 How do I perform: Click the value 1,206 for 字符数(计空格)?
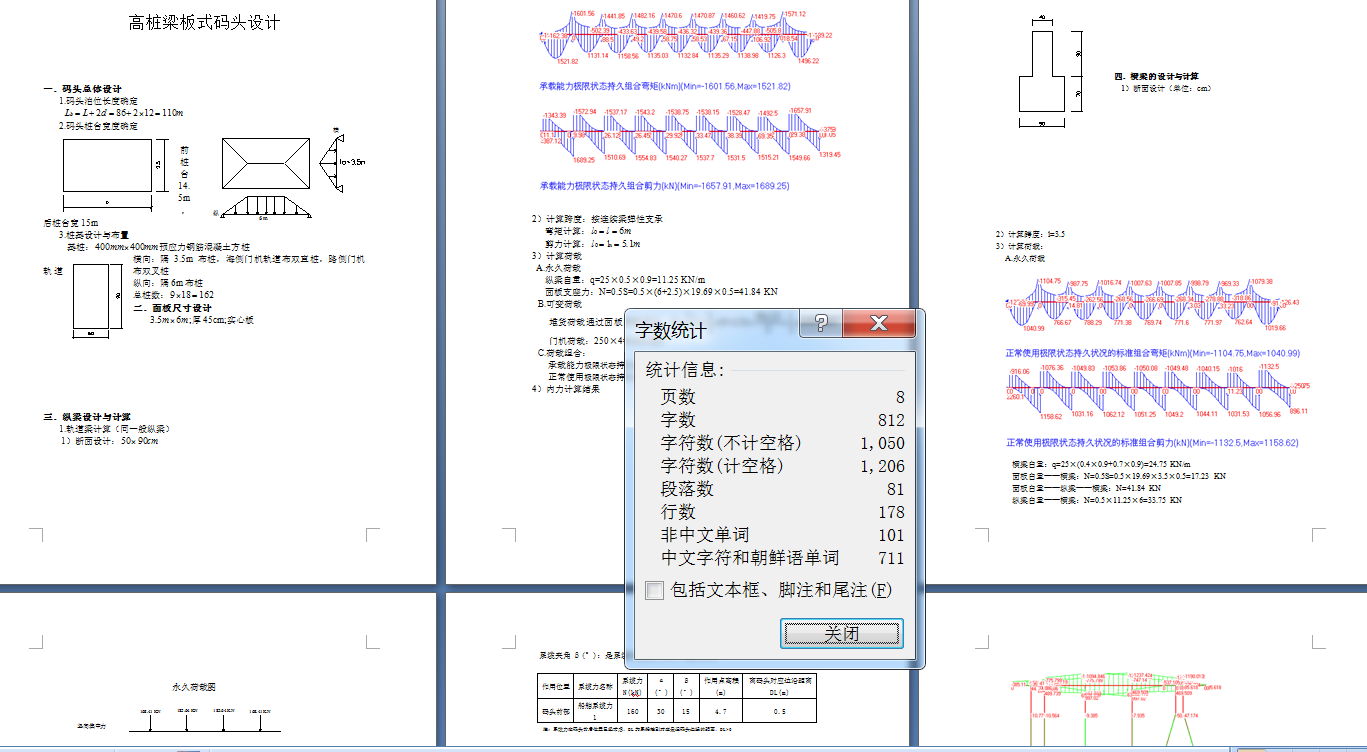click(883, 466)
